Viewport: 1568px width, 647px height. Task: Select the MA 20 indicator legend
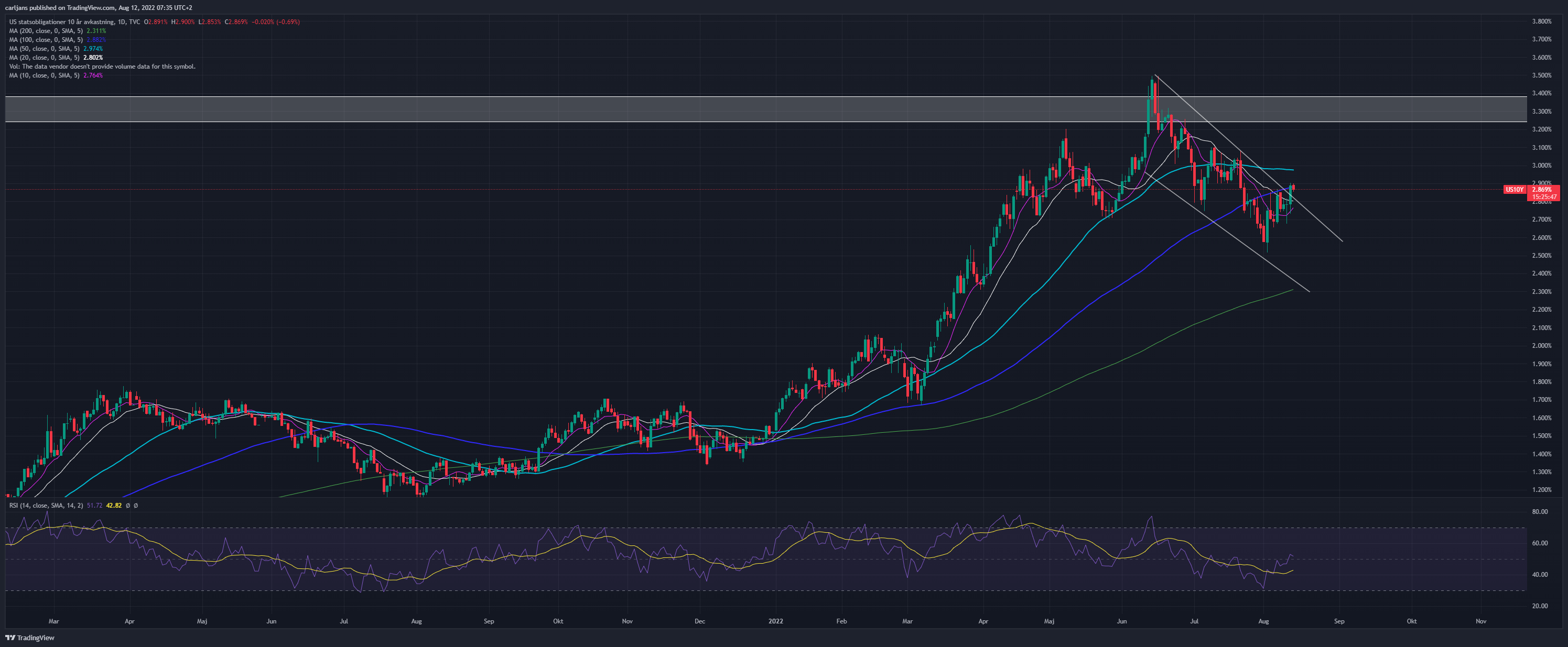tap(56, 58)
